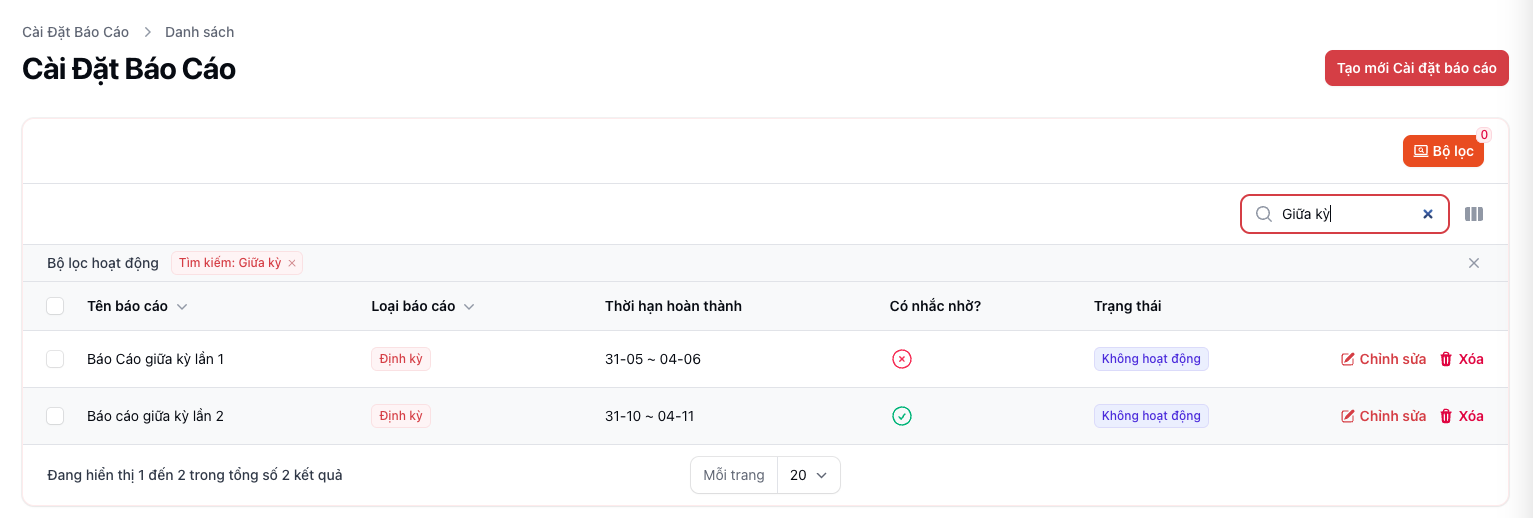Open the "Bộ lọc" filter button

1443,151
